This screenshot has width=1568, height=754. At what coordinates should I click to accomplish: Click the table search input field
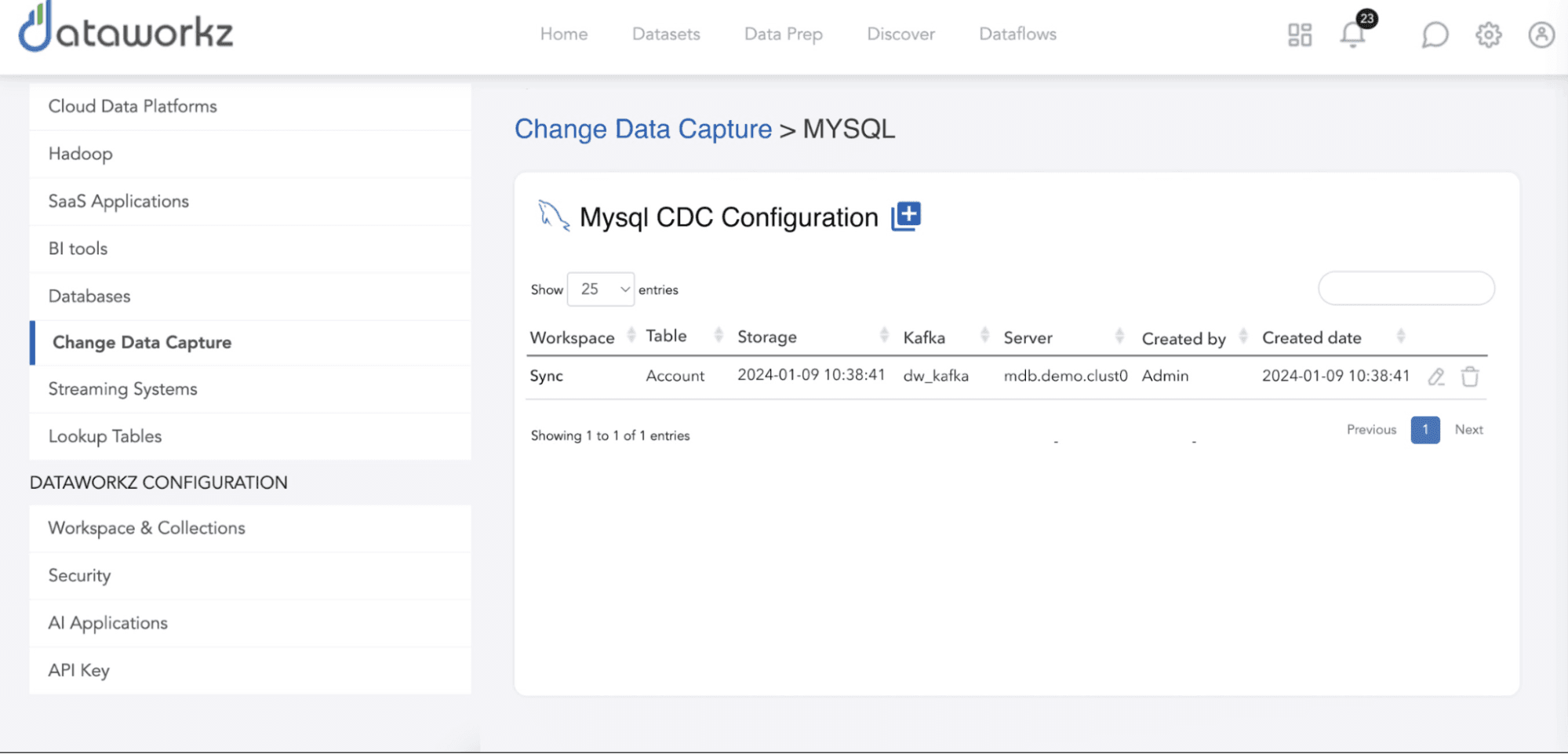(1406, 289)
